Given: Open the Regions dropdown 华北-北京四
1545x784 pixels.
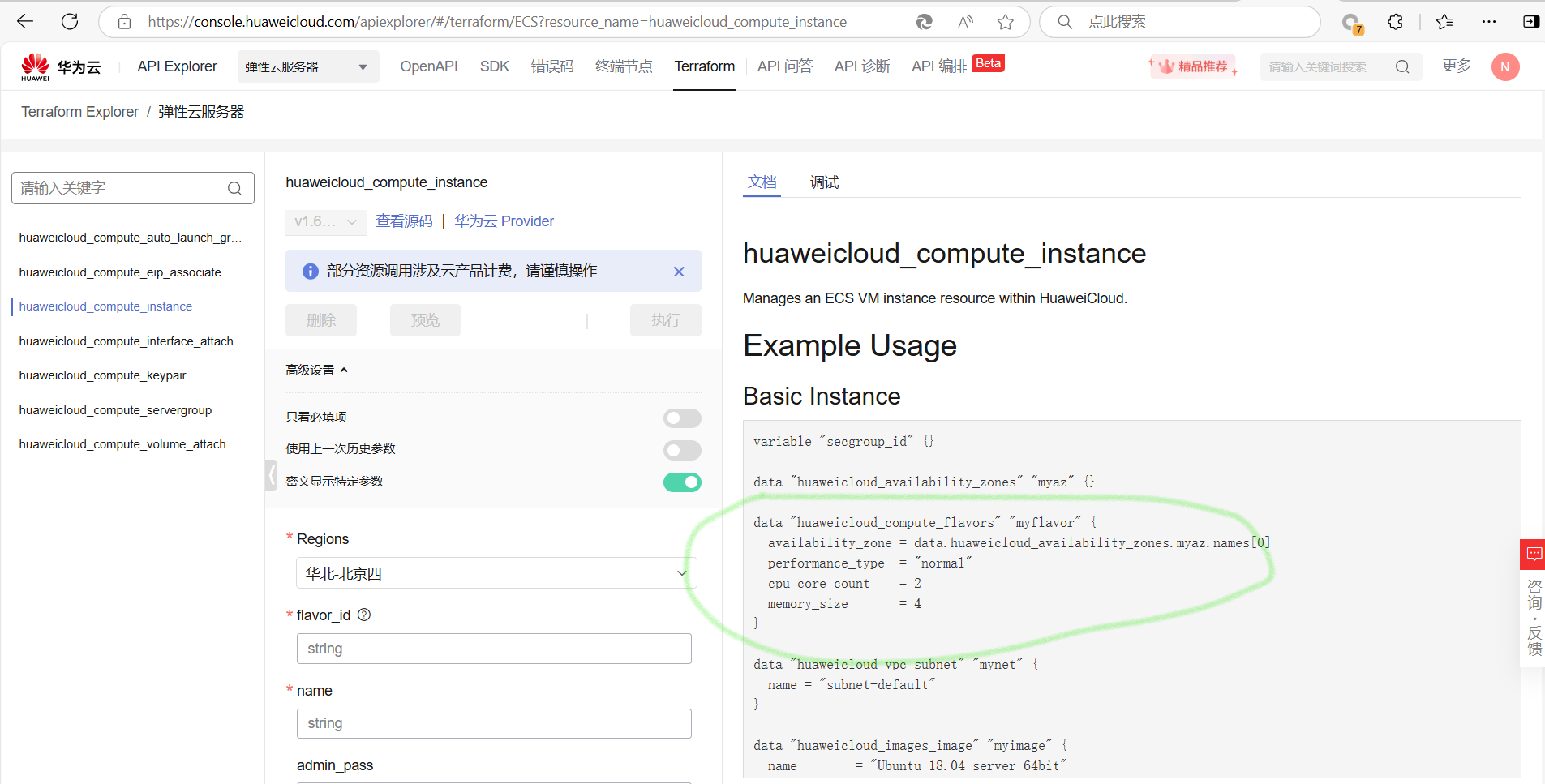Looking at the screenshot, I should (x=496, y=573).
